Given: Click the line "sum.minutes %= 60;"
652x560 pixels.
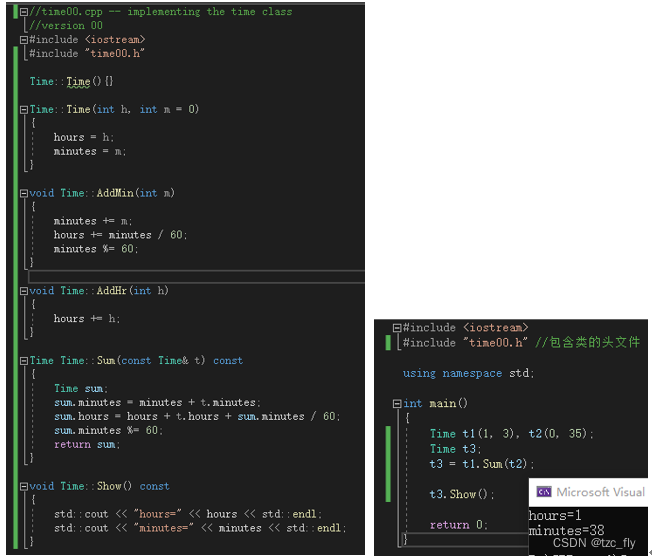Looking at the screenshot, I should point(108,430).
